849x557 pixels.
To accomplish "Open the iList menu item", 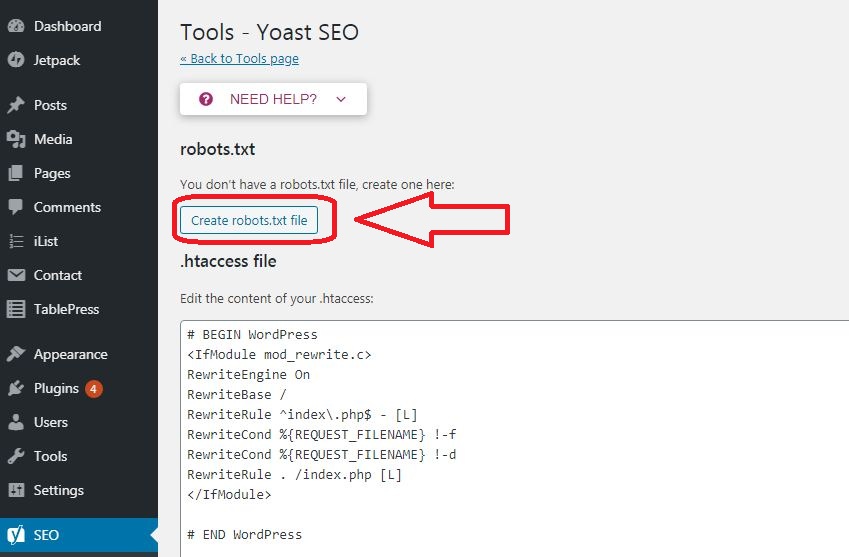I will [x=79, y=241].
